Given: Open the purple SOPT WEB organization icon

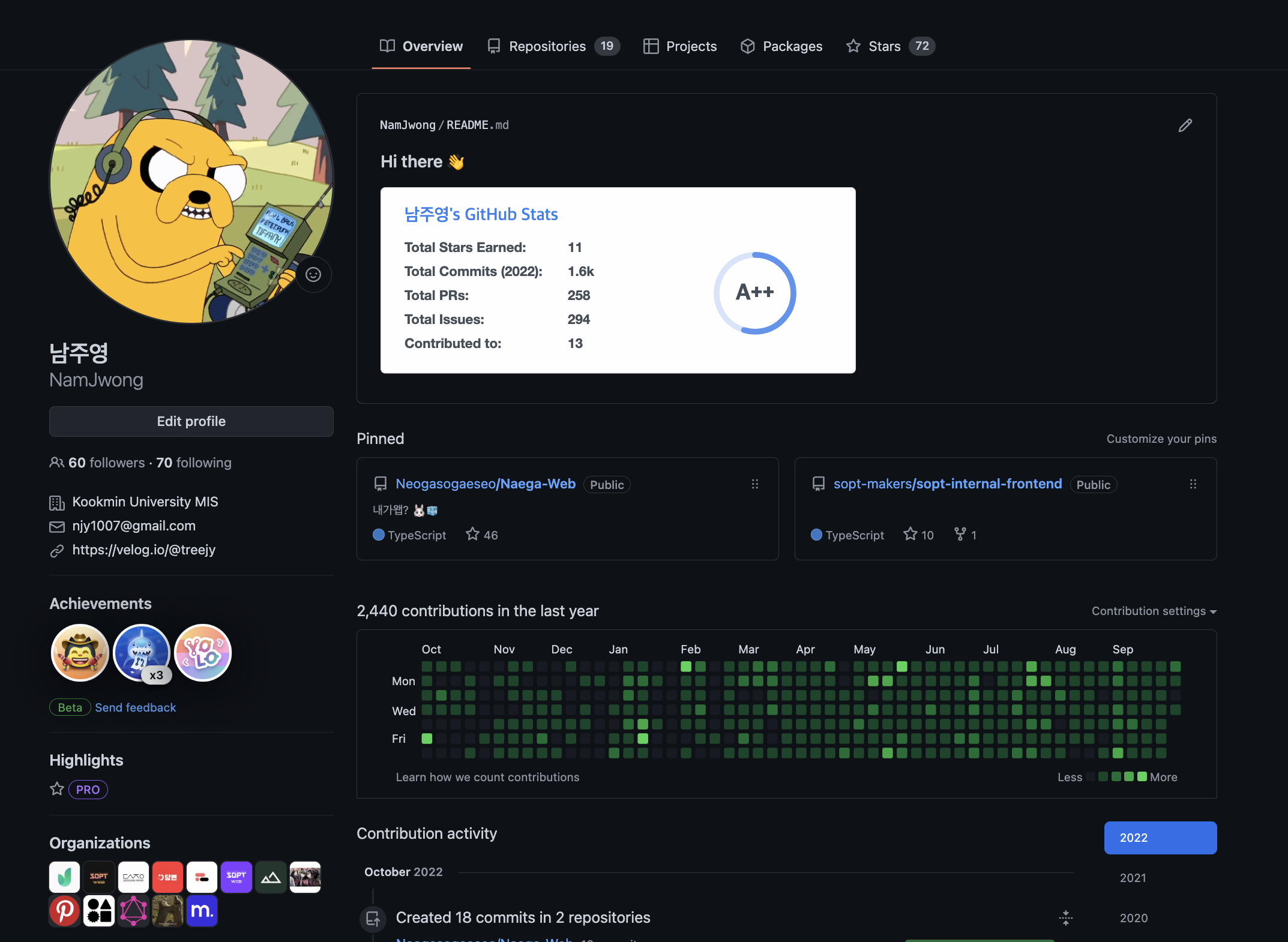Looking at the screenshot, I should coord(236,877).
